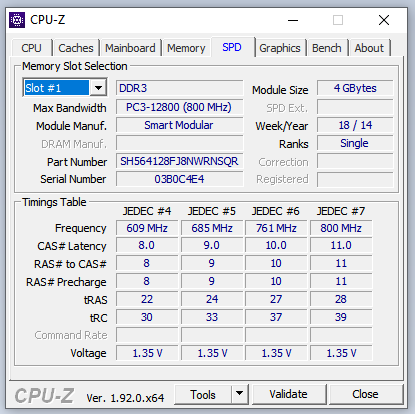This screenshot has height=414, width=415.
Task: Go to the Mainboard tab
Action: 130,48
